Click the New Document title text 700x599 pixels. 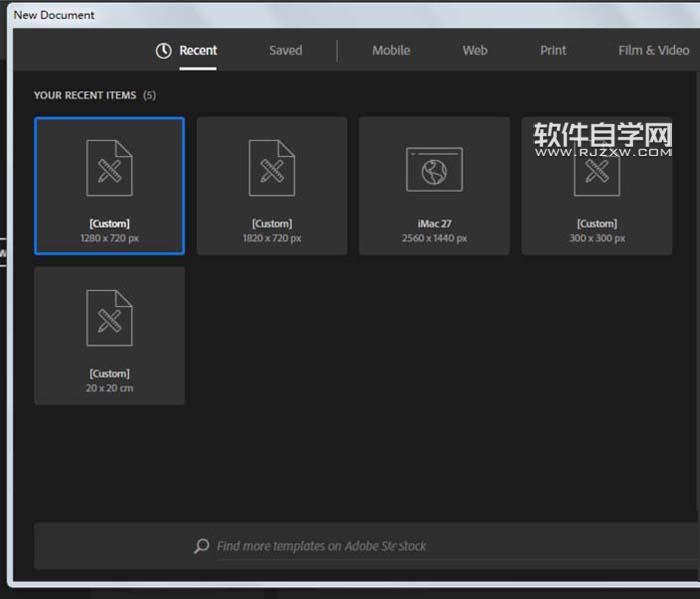click(54, 15)
